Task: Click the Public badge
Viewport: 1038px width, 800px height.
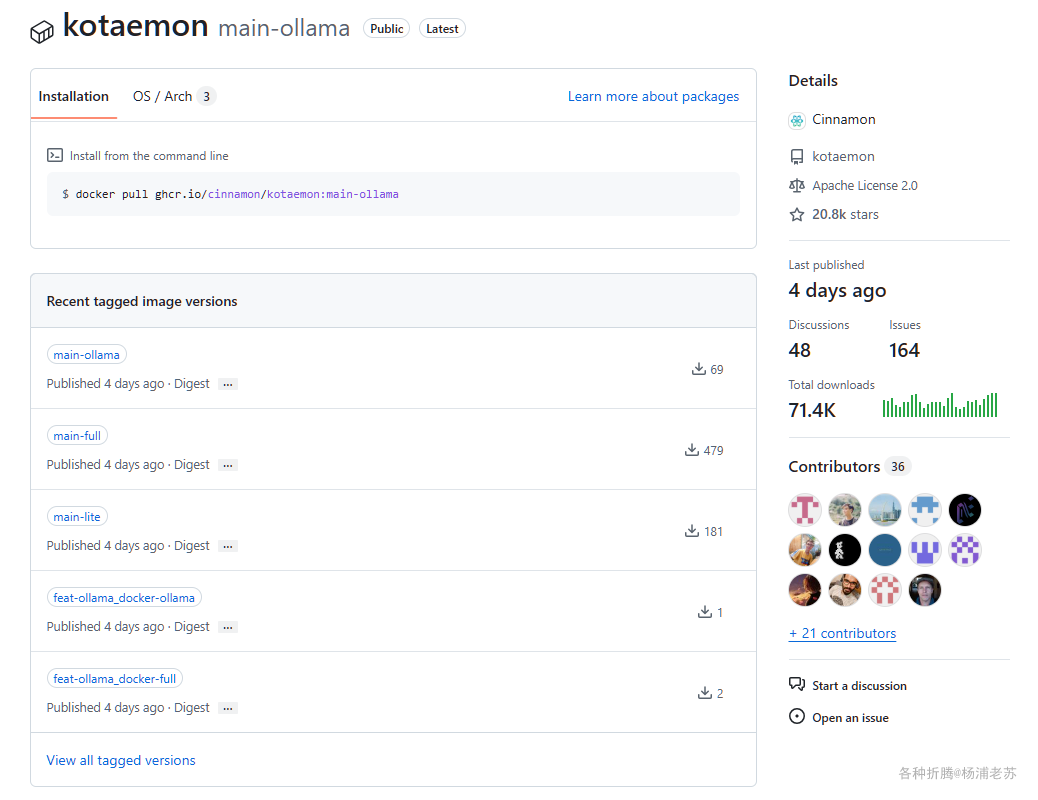Action: 387,28
